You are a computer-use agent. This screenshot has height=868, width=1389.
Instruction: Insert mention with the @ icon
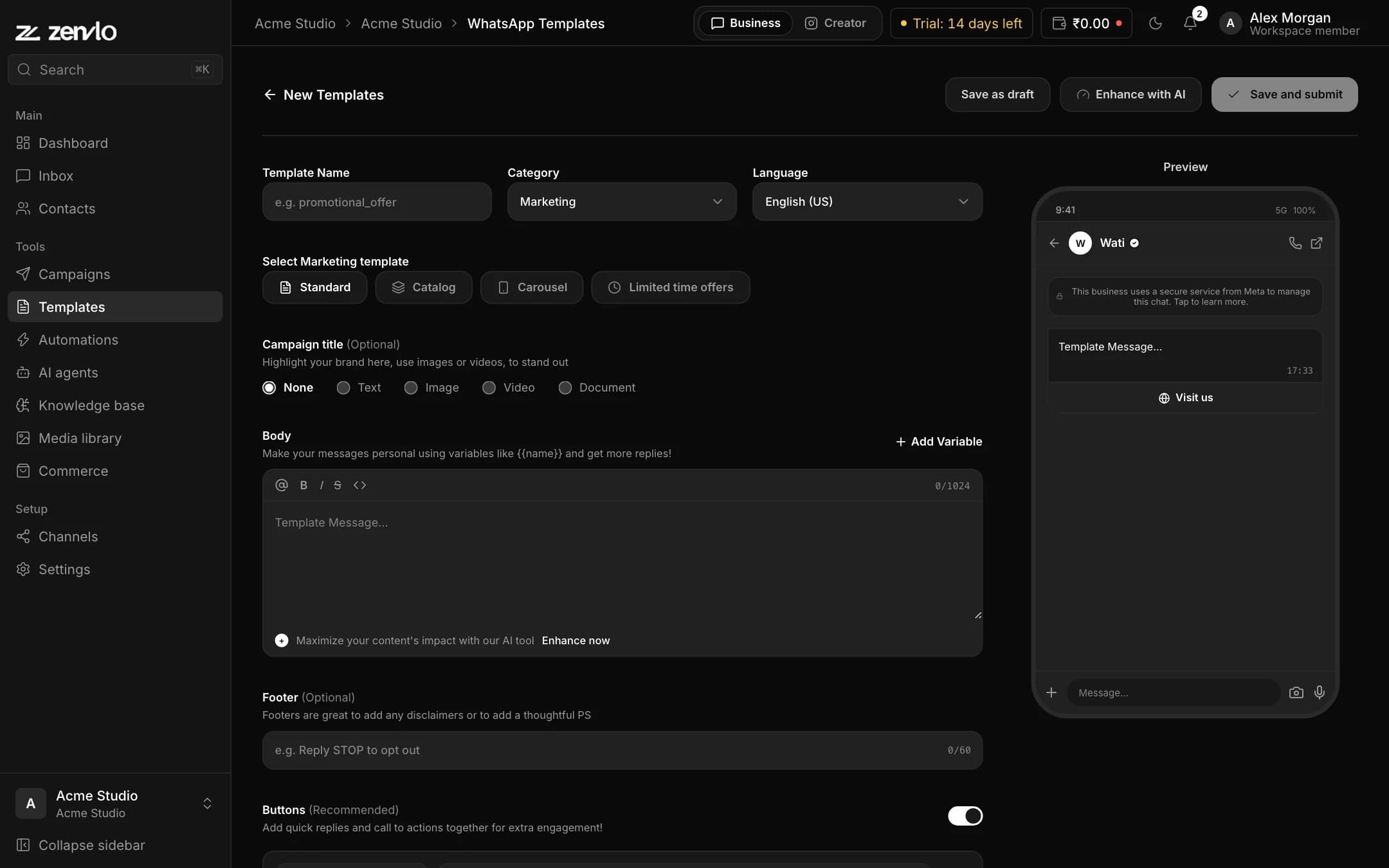pyautogui.click(x=282, y=485)
